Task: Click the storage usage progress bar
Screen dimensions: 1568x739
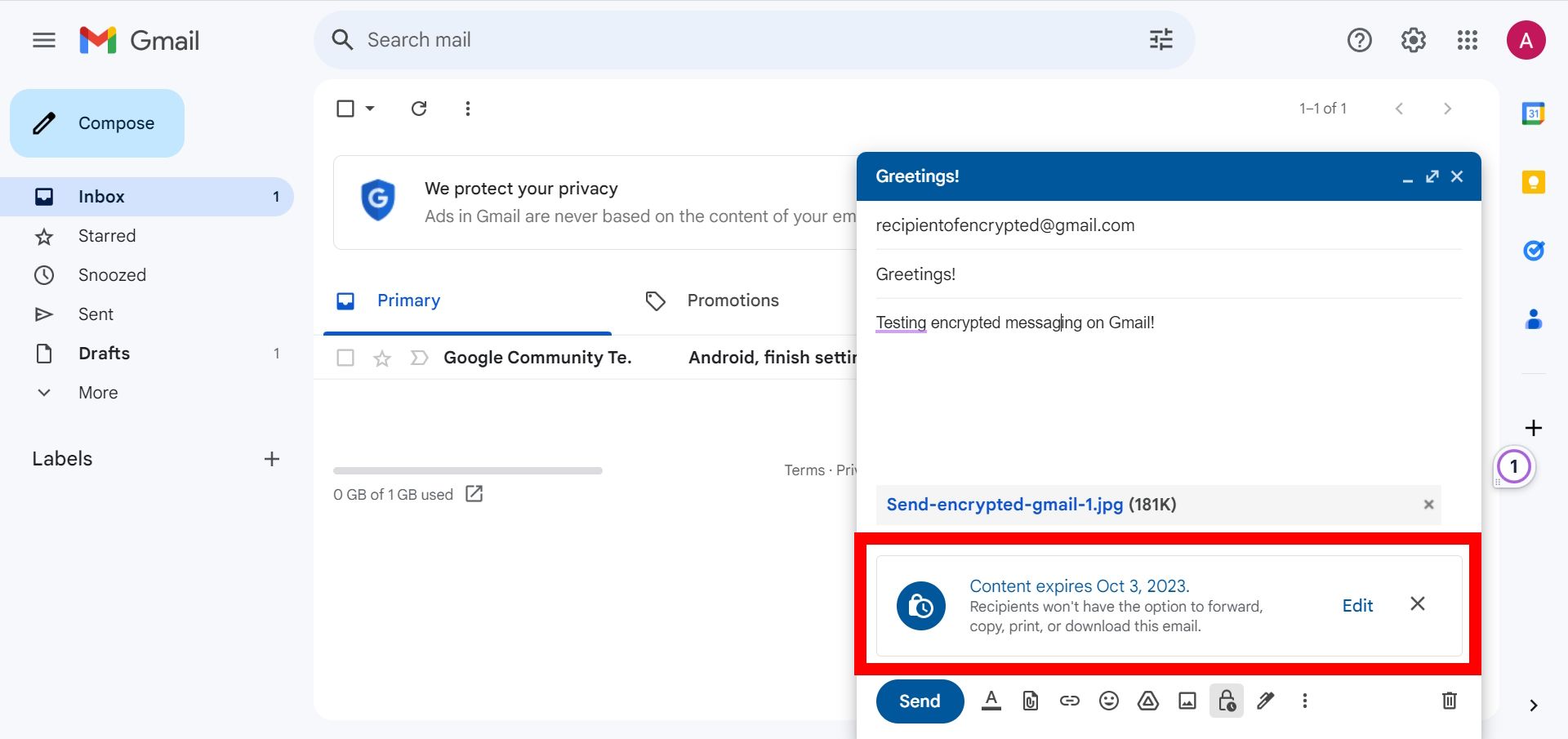Action: coord(467,470)
